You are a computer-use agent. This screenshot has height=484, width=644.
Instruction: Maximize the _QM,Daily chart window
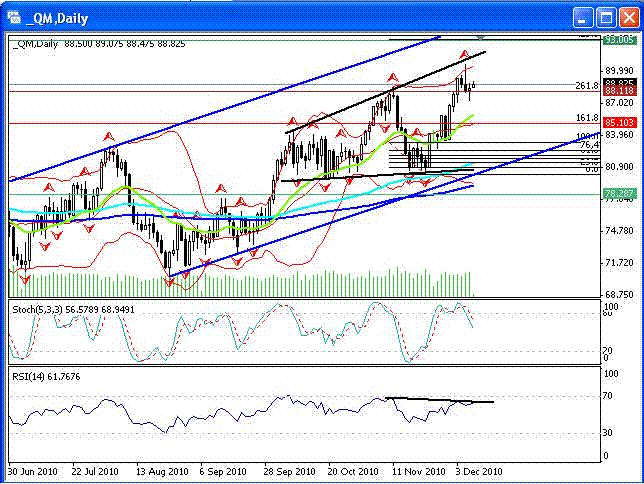606,18
